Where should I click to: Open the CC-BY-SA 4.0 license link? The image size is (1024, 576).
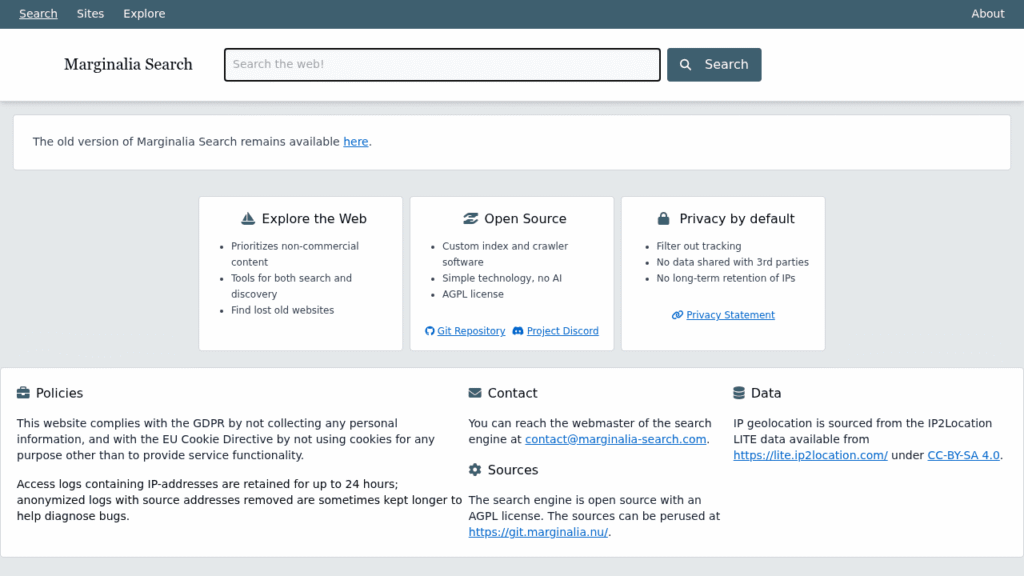coord(963,455)
